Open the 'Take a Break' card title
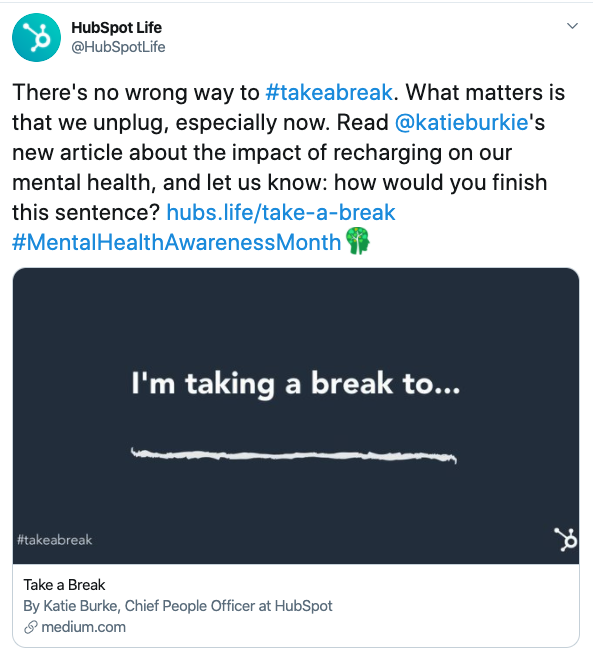The image size is (593, 661). pyautogui.click(x=64, y=585)
